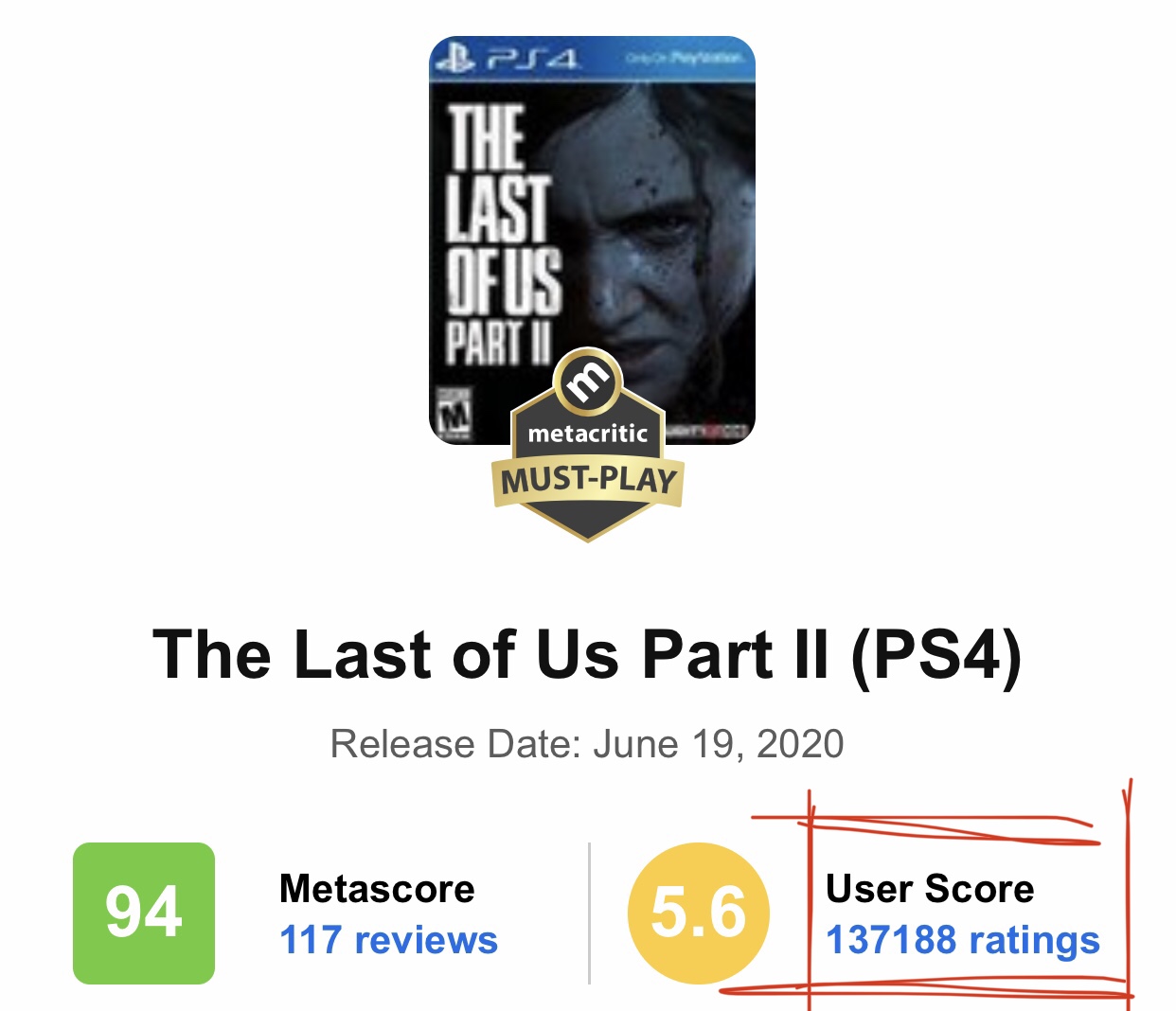Screen dimensions: 1176x1011
Task: Click the Metascore label
Action: tap(377, 889)
